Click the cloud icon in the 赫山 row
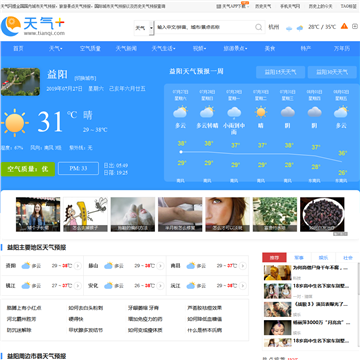 tap(108, 266)
